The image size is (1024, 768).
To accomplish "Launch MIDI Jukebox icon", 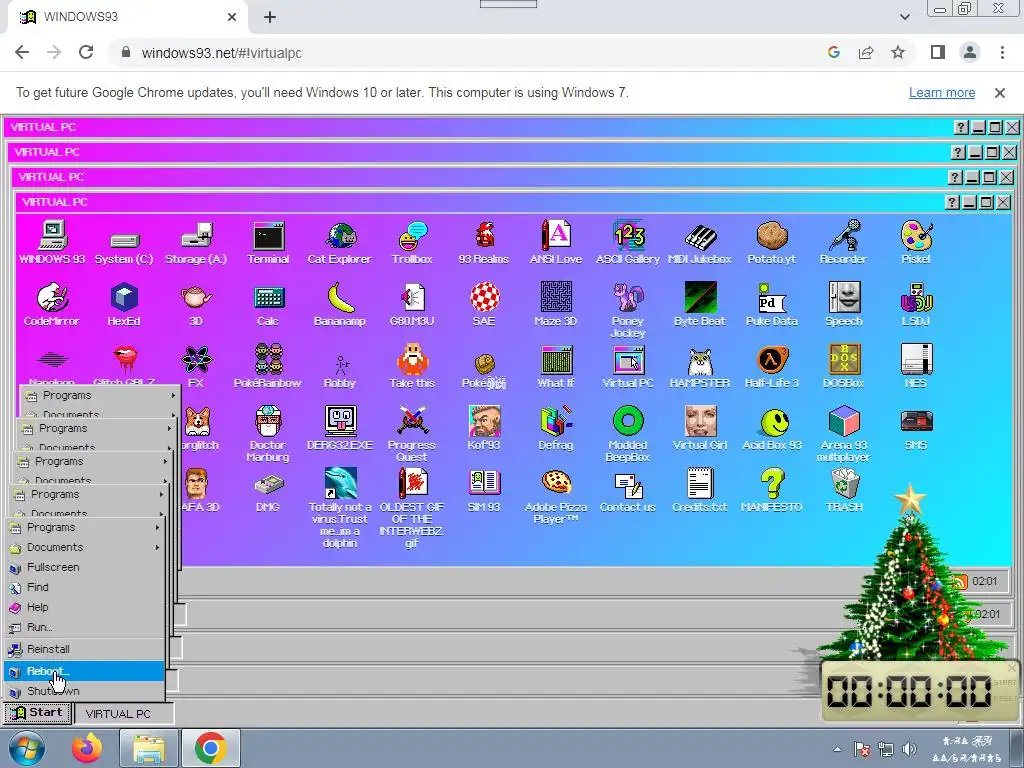I will coord(700,242).
